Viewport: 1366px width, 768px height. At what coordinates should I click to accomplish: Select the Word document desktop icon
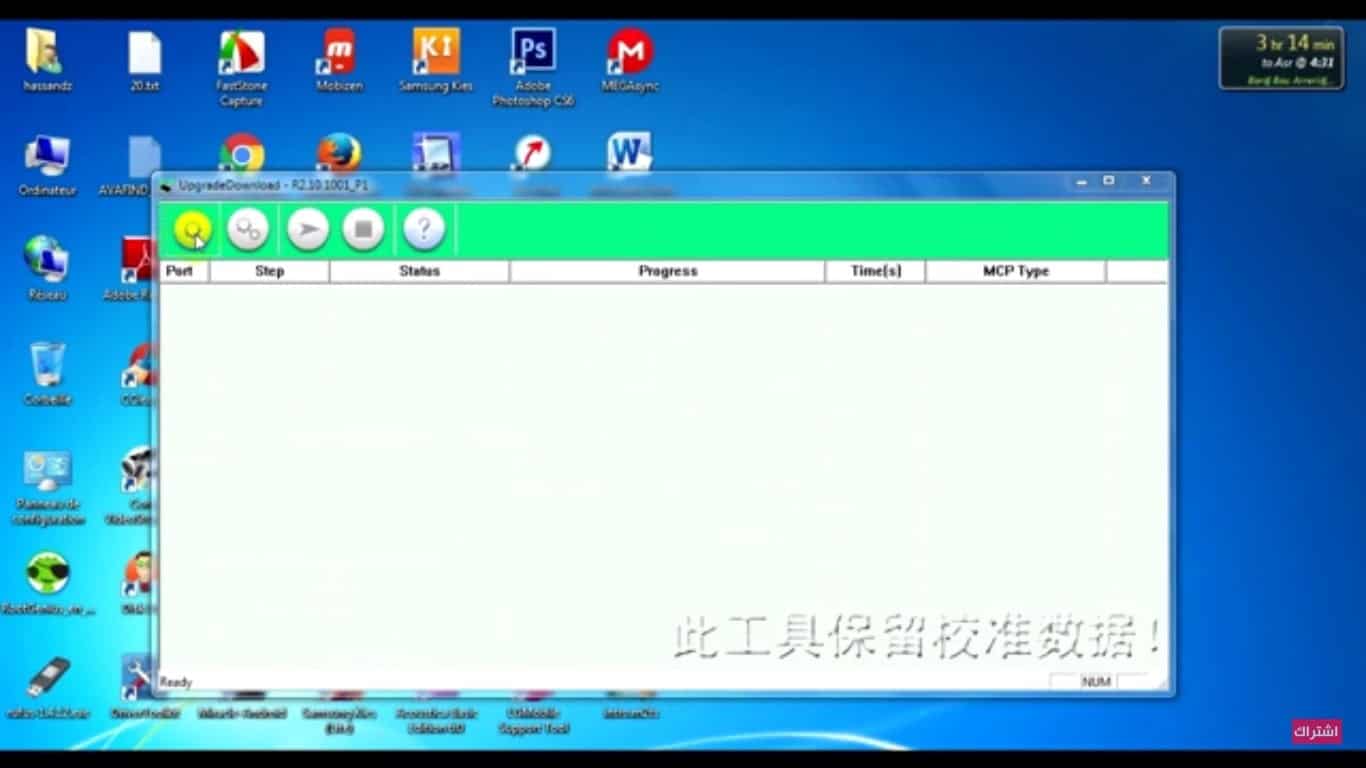pyautogui.click(x=630, y=152)
